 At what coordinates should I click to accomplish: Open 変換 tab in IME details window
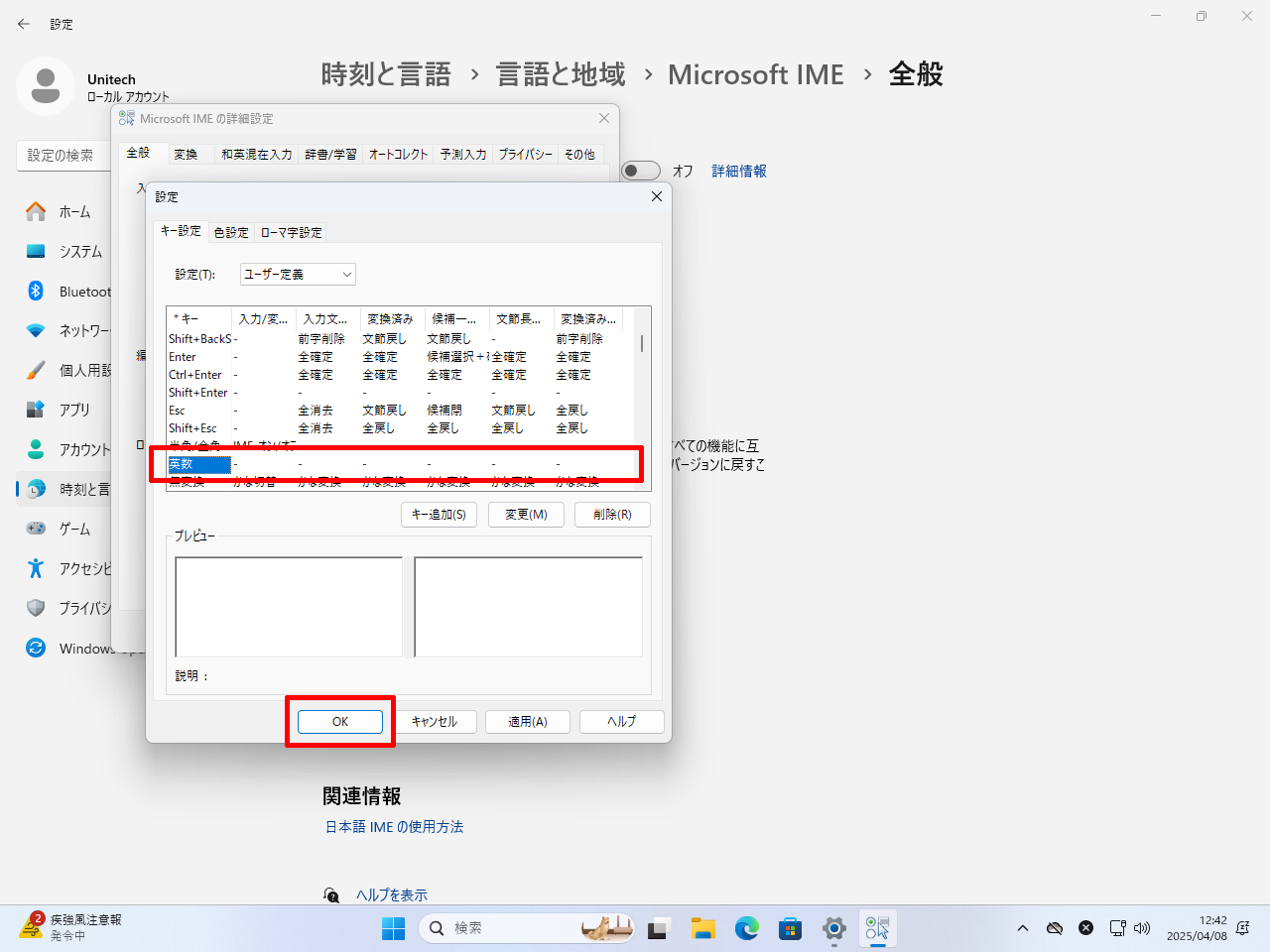186,154
